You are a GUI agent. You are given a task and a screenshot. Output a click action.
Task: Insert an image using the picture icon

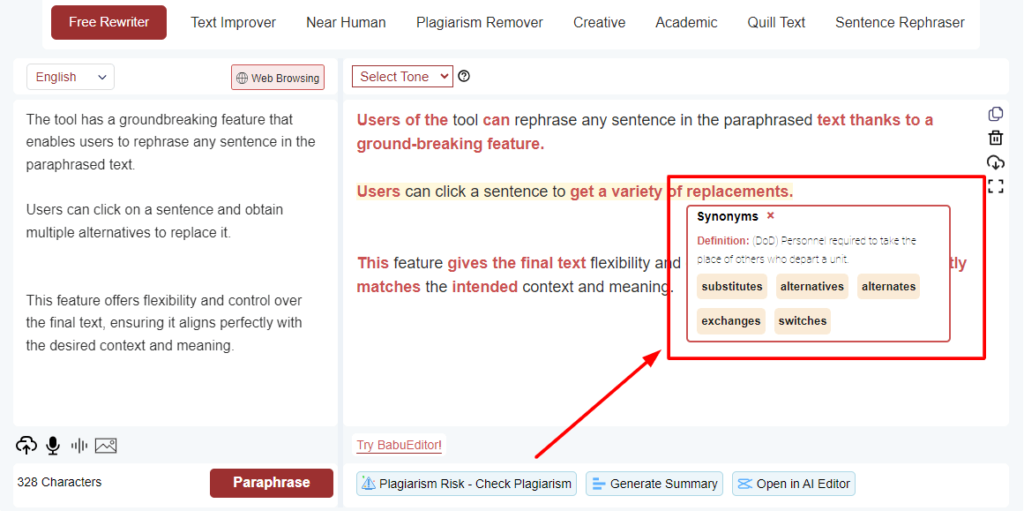pos(106,446)
